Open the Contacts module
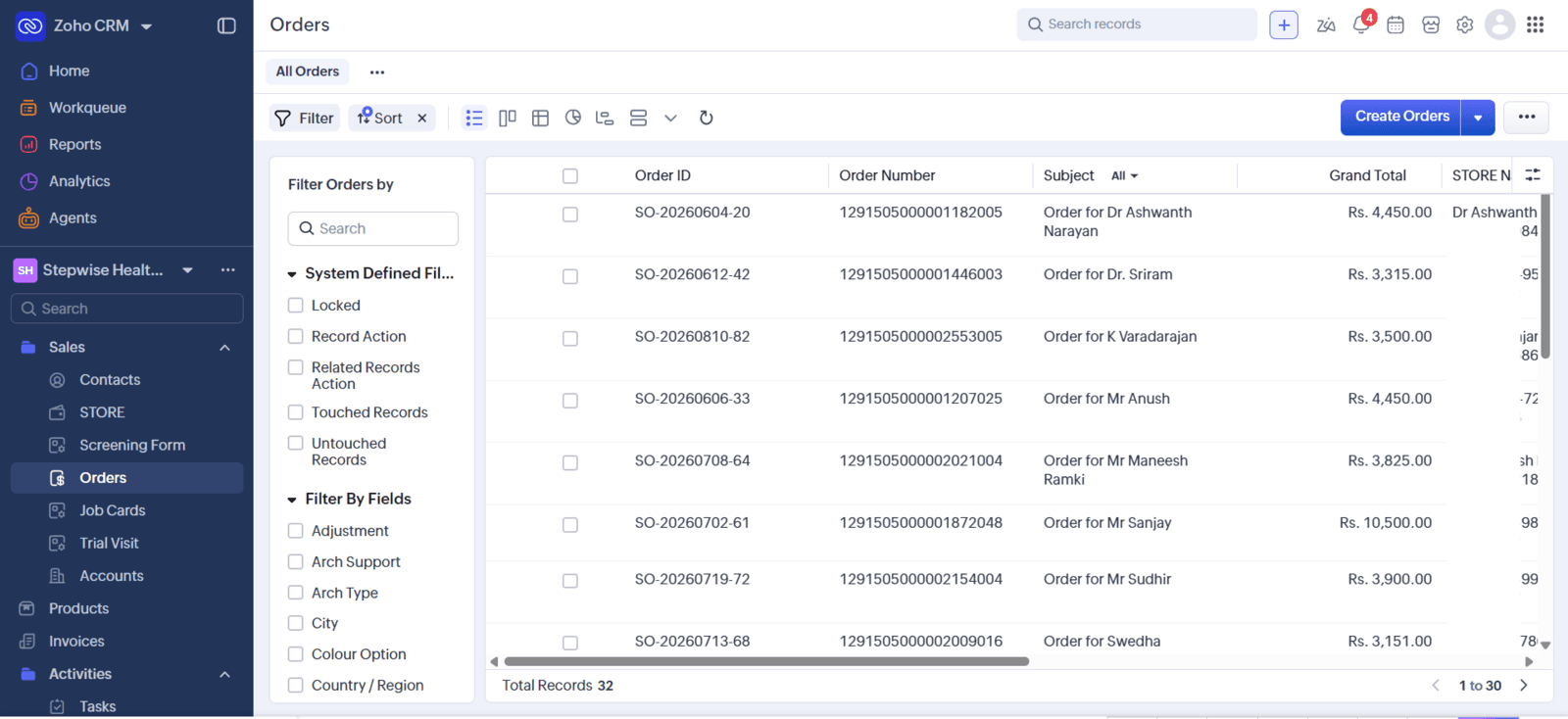1568x719 pixels. pyautogui.click(x=110, y=380)
